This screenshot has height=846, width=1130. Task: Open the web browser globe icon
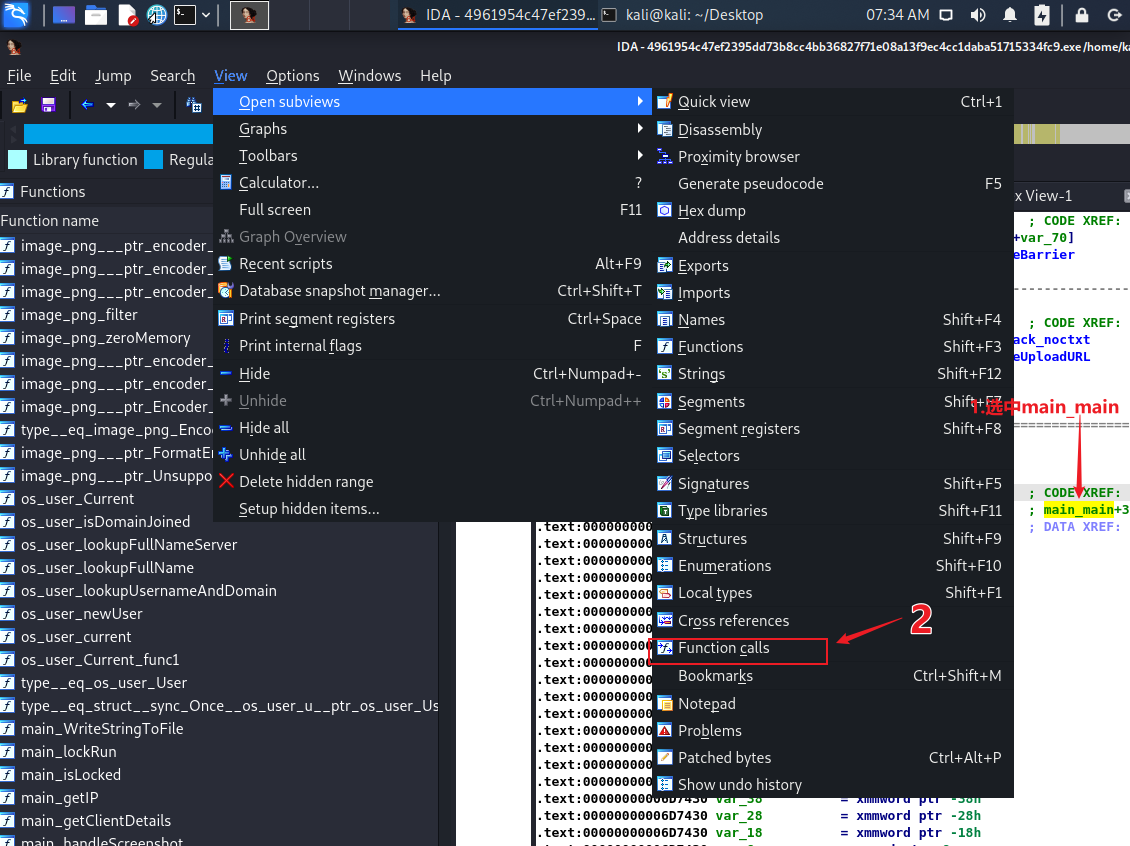point(156,15)
